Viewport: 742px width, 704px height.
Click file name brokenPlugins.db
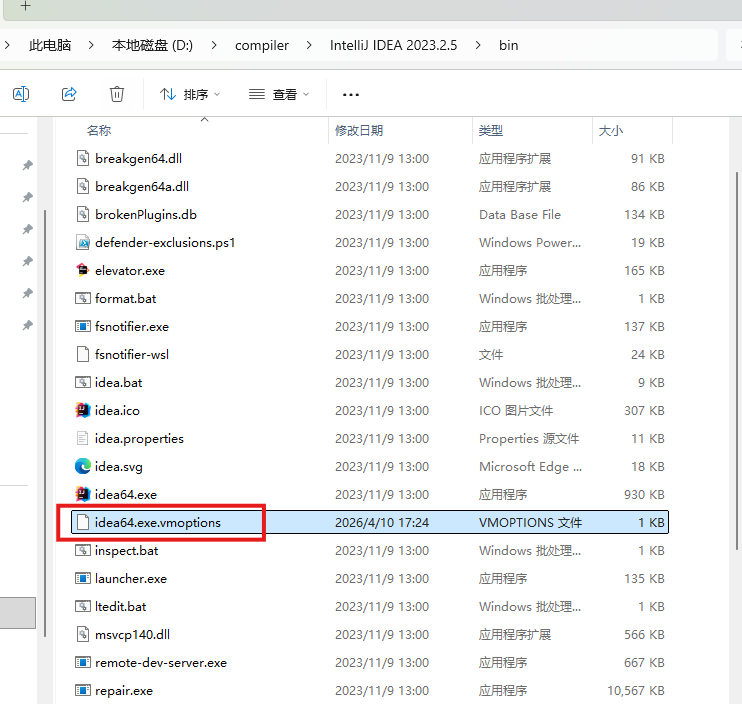click(x=146, y=215)
